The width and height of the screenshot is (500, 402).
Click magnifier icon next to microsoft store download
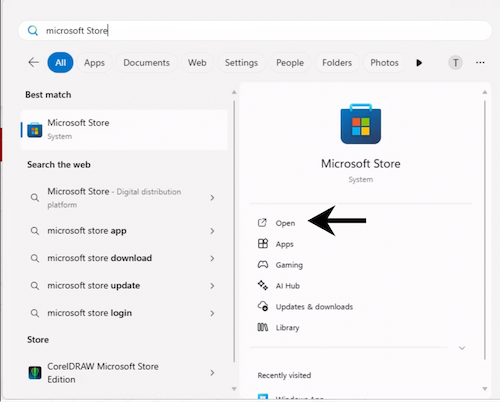point(35,258)
